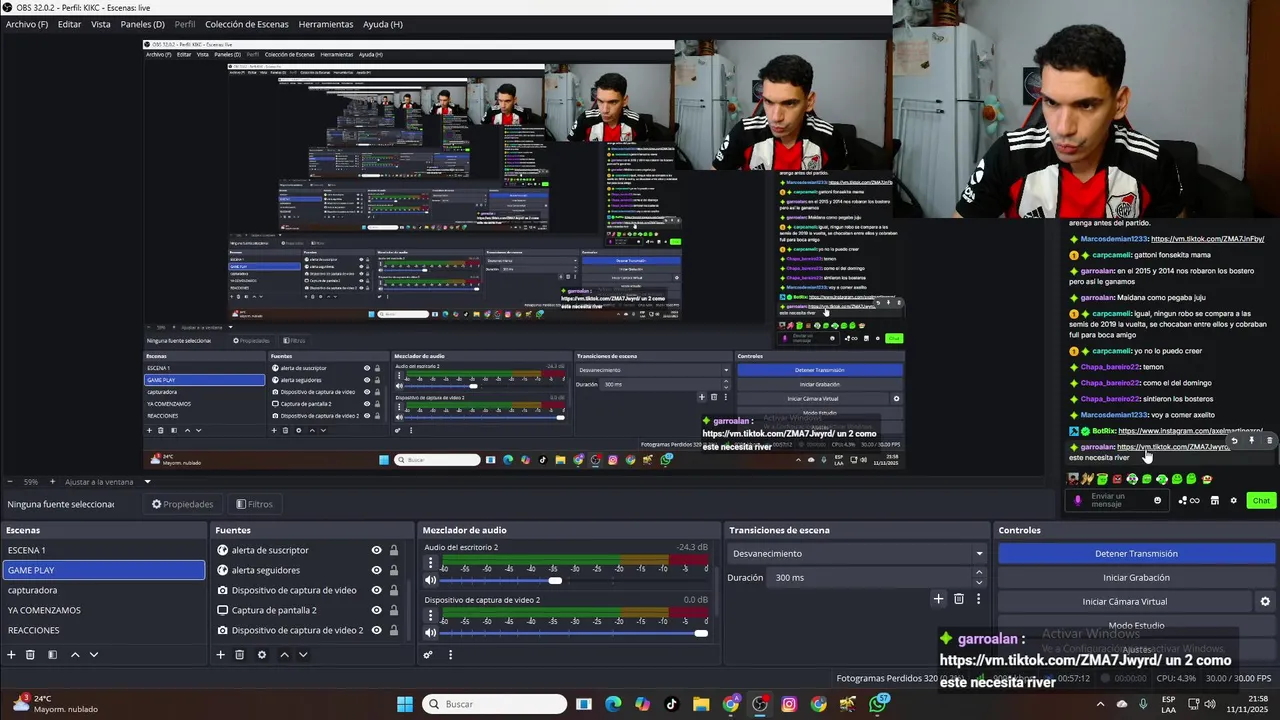The height and width of the screenshot is (720, 1280).
Task: Open audio mixer three-dot menu at bottom
Action: [450, 654]
